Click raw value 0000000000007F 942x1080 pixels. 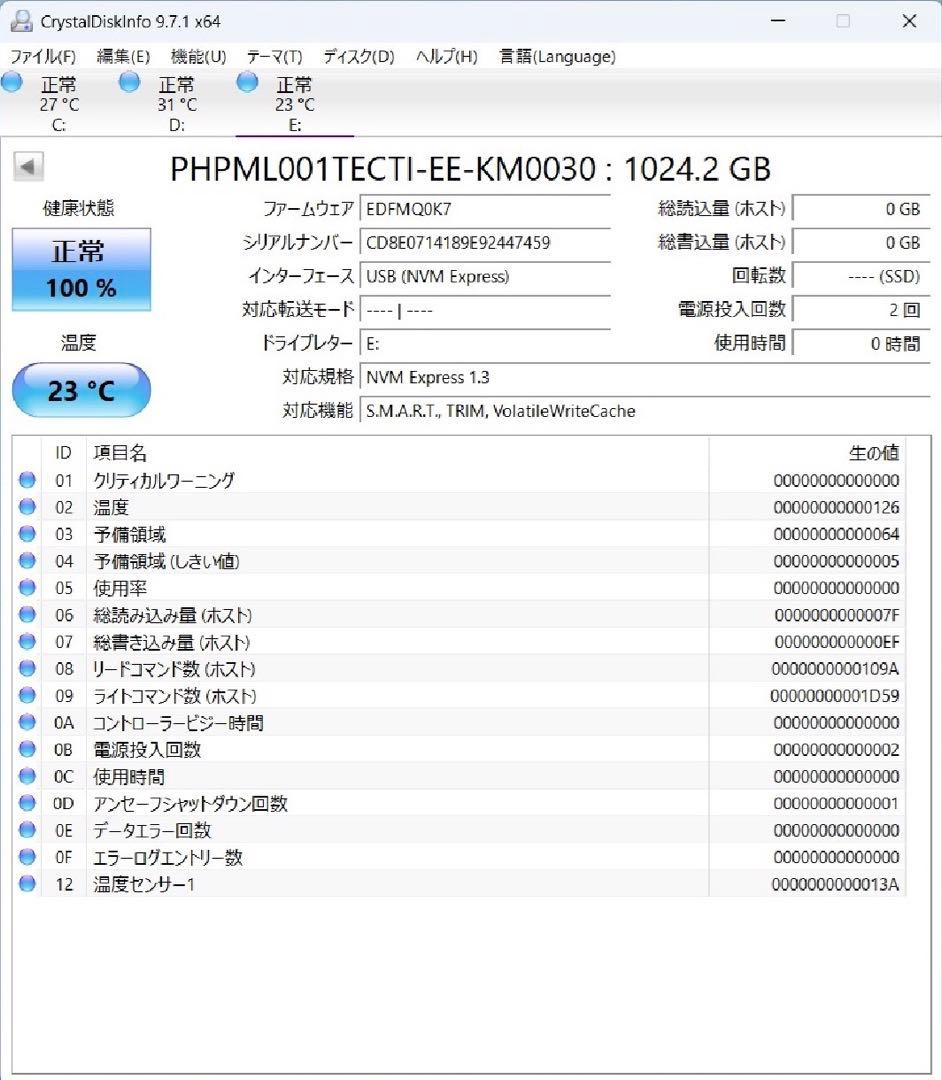pos(837,615)
